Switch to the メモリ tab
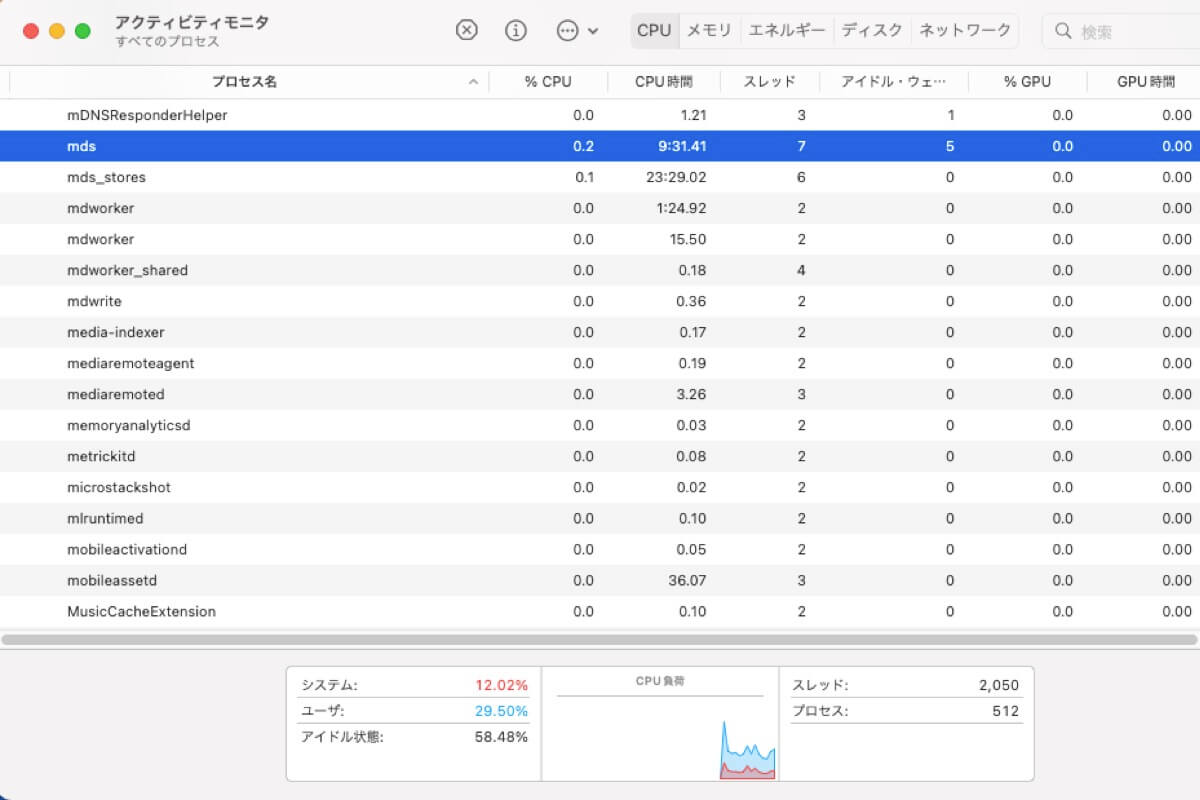Screen dimensions: 1200x800 click(x=709, y=30)
